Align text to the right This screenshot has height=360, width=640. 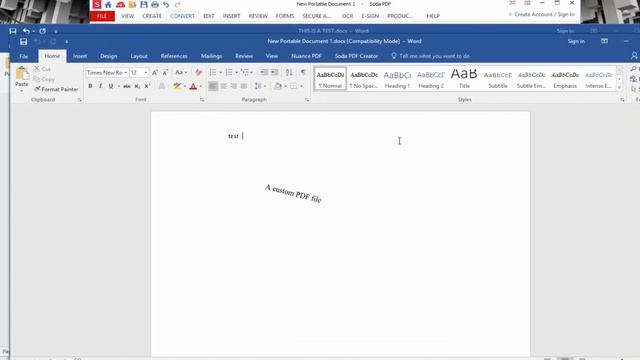[x=233, y=86]
